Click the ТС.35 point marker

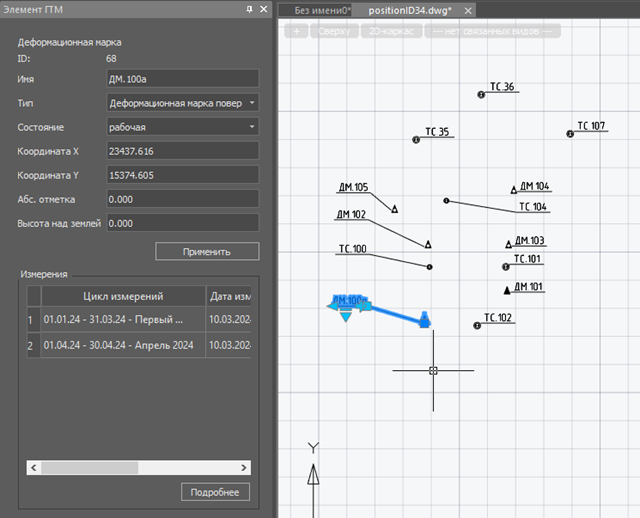416,140
